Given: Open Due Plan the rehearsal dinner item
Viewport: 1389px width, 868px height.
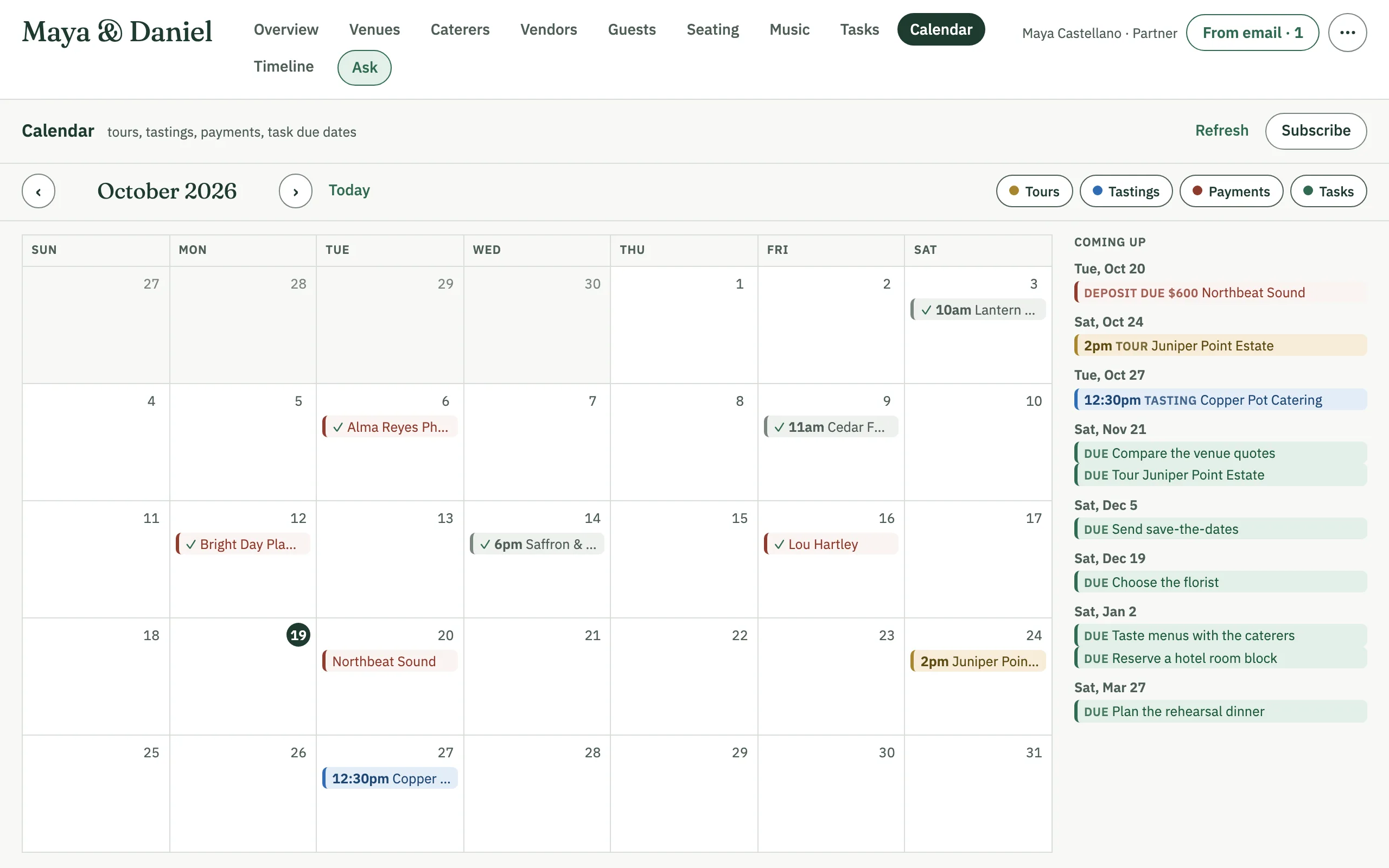Looking at the screenshot, I should click(x=1220, y=711).
